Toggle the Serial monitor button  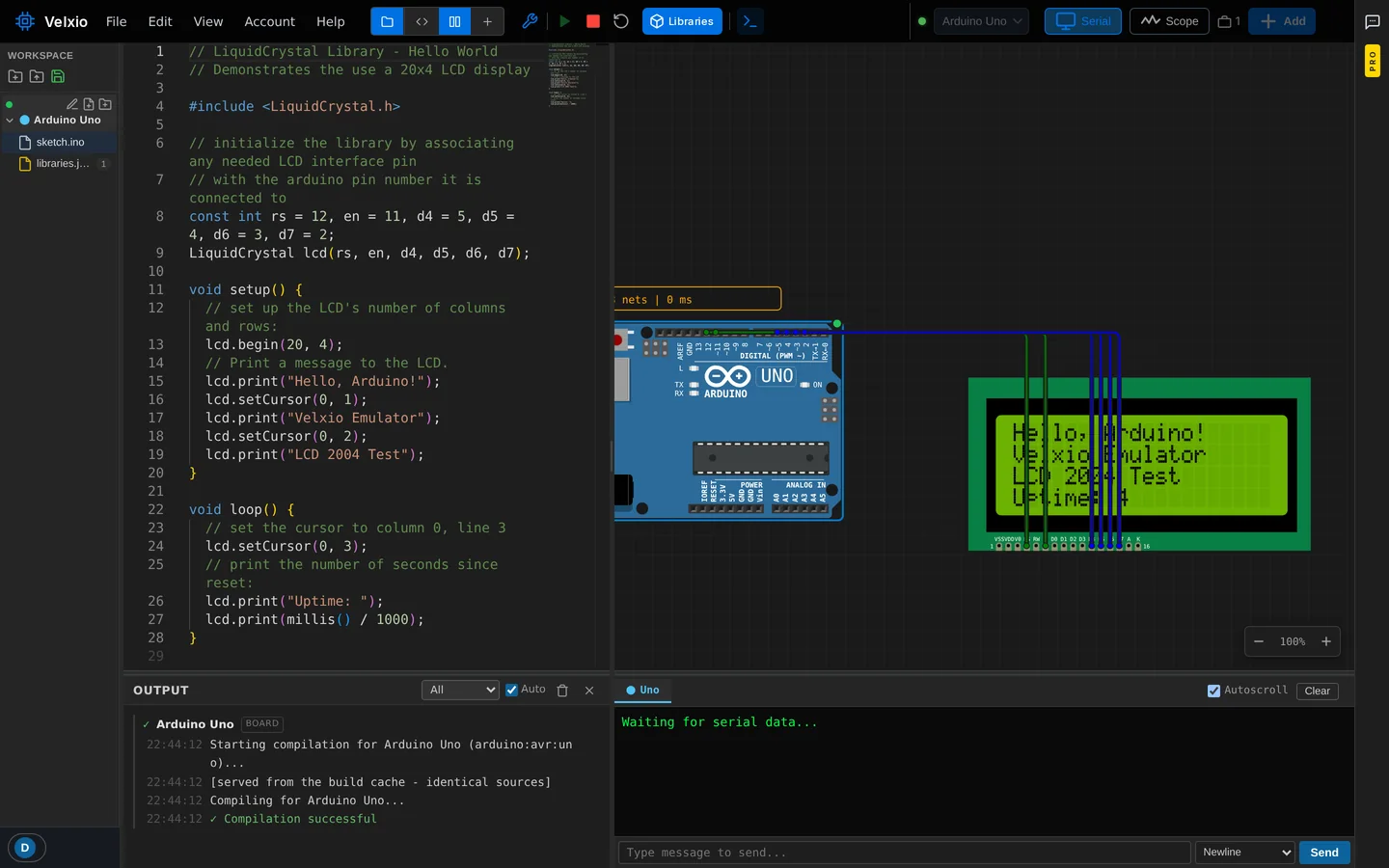coord(1083,21)
